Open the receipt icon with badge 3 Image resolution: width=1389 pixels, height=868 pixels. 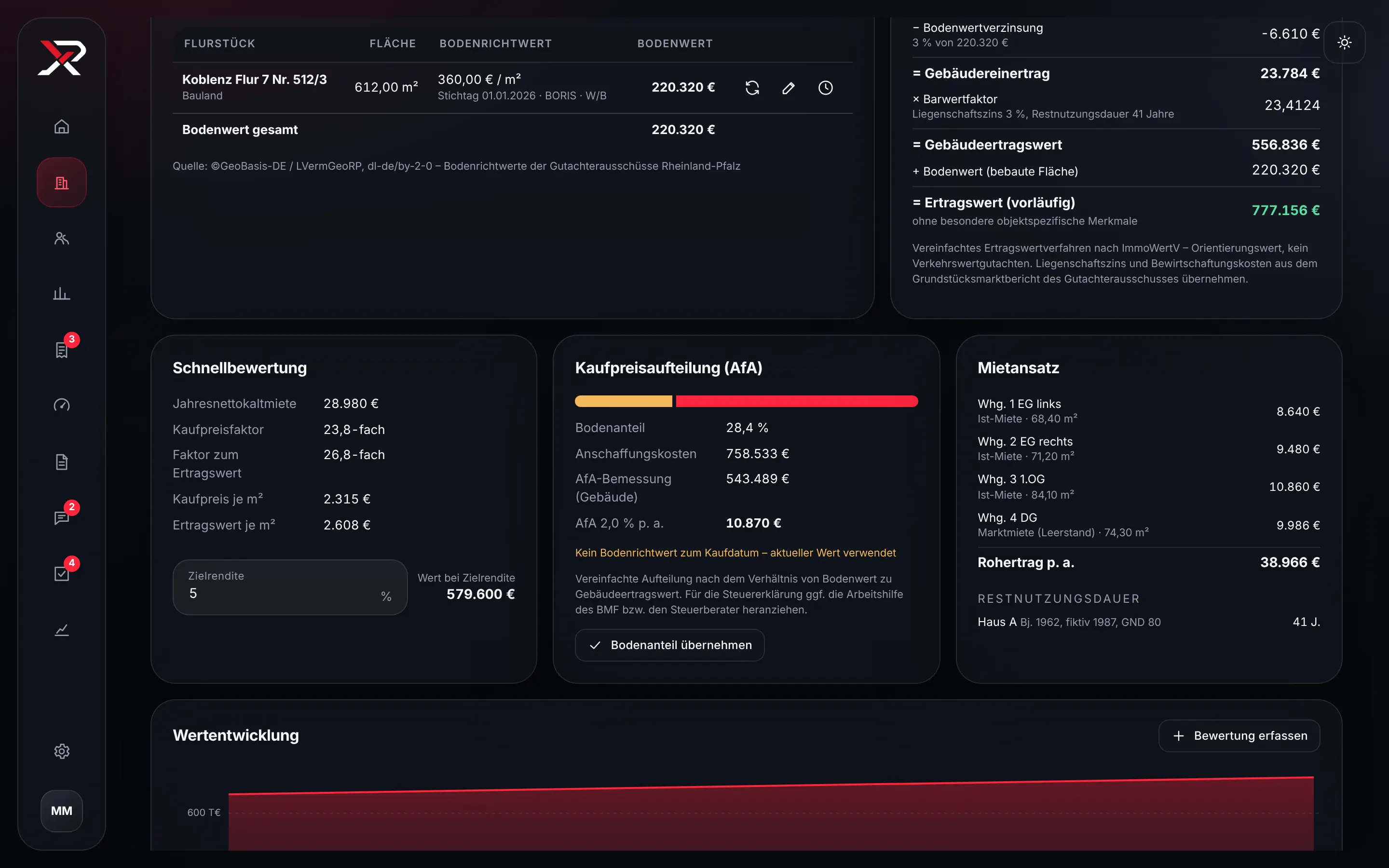pyautogui.click(x=61, y=350)
